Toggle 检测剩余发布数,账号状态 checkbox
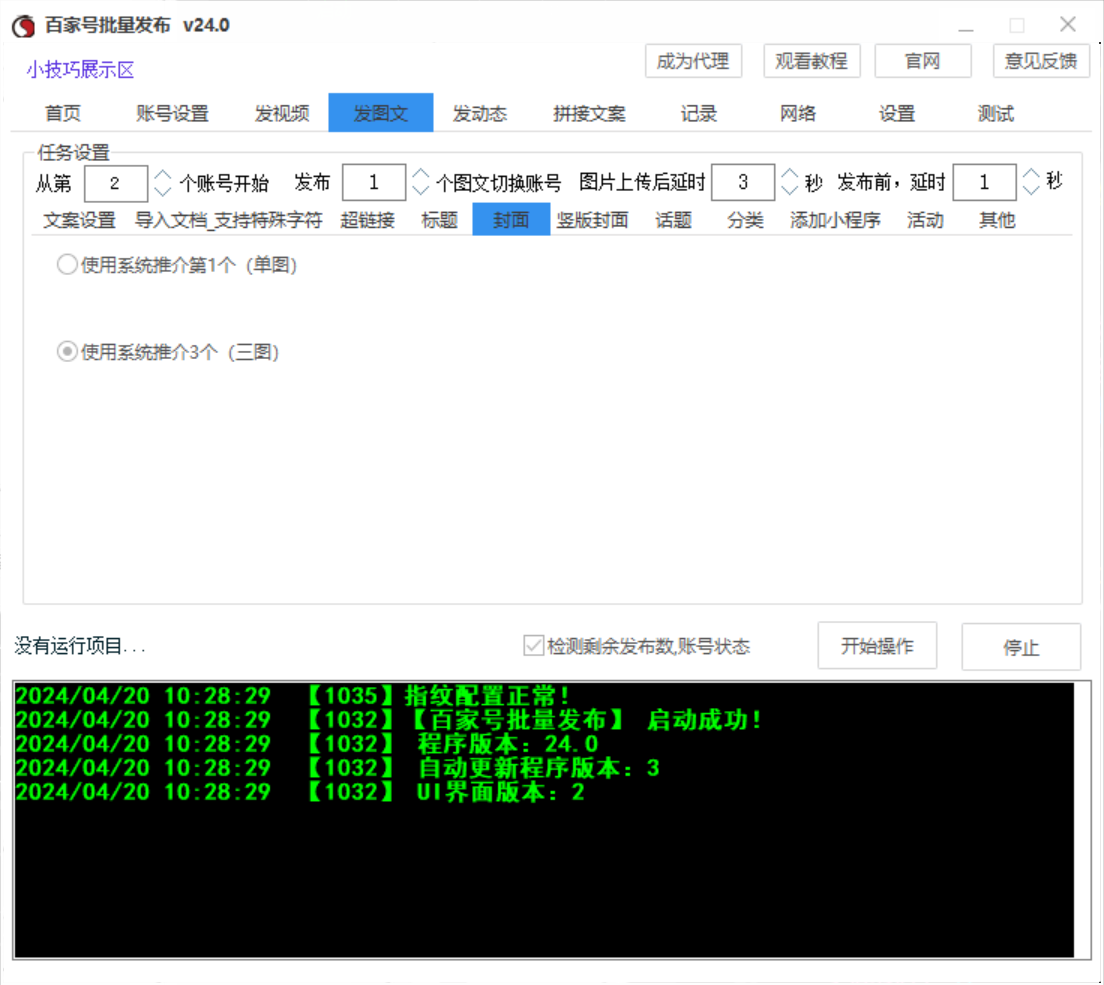Screen dimensions: 1104x985 coord(636,646)
